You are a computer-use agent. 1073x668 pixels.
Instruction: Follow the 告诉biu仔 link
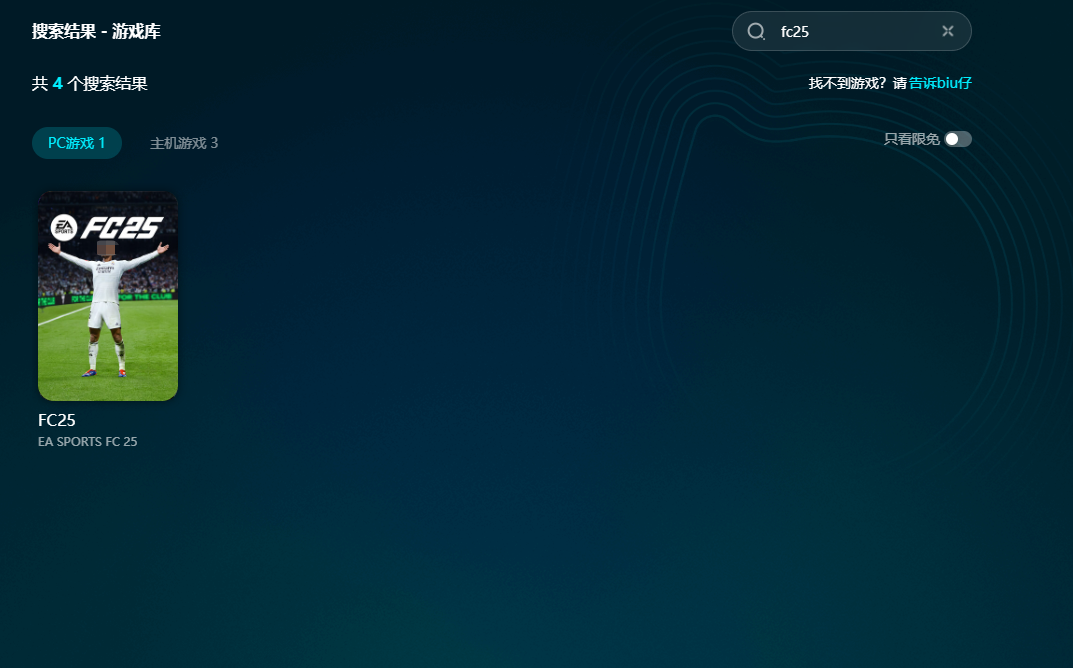click(x=940, y=83)
